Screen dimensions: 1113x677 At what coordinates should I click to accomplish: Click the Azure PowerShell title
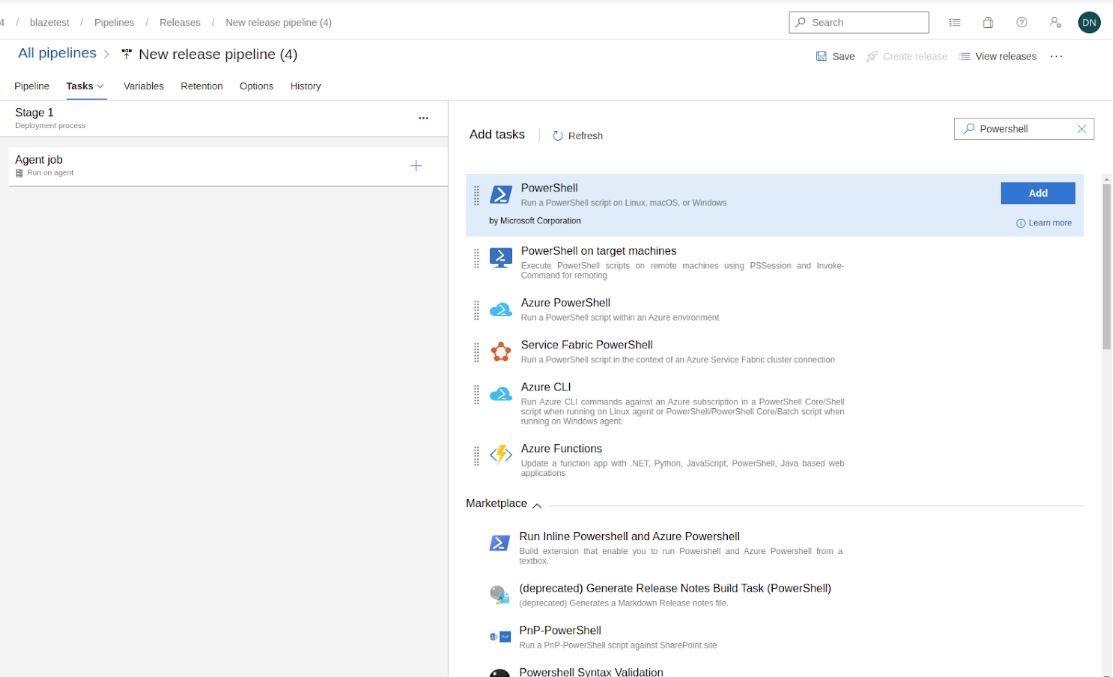coord(566,302)
